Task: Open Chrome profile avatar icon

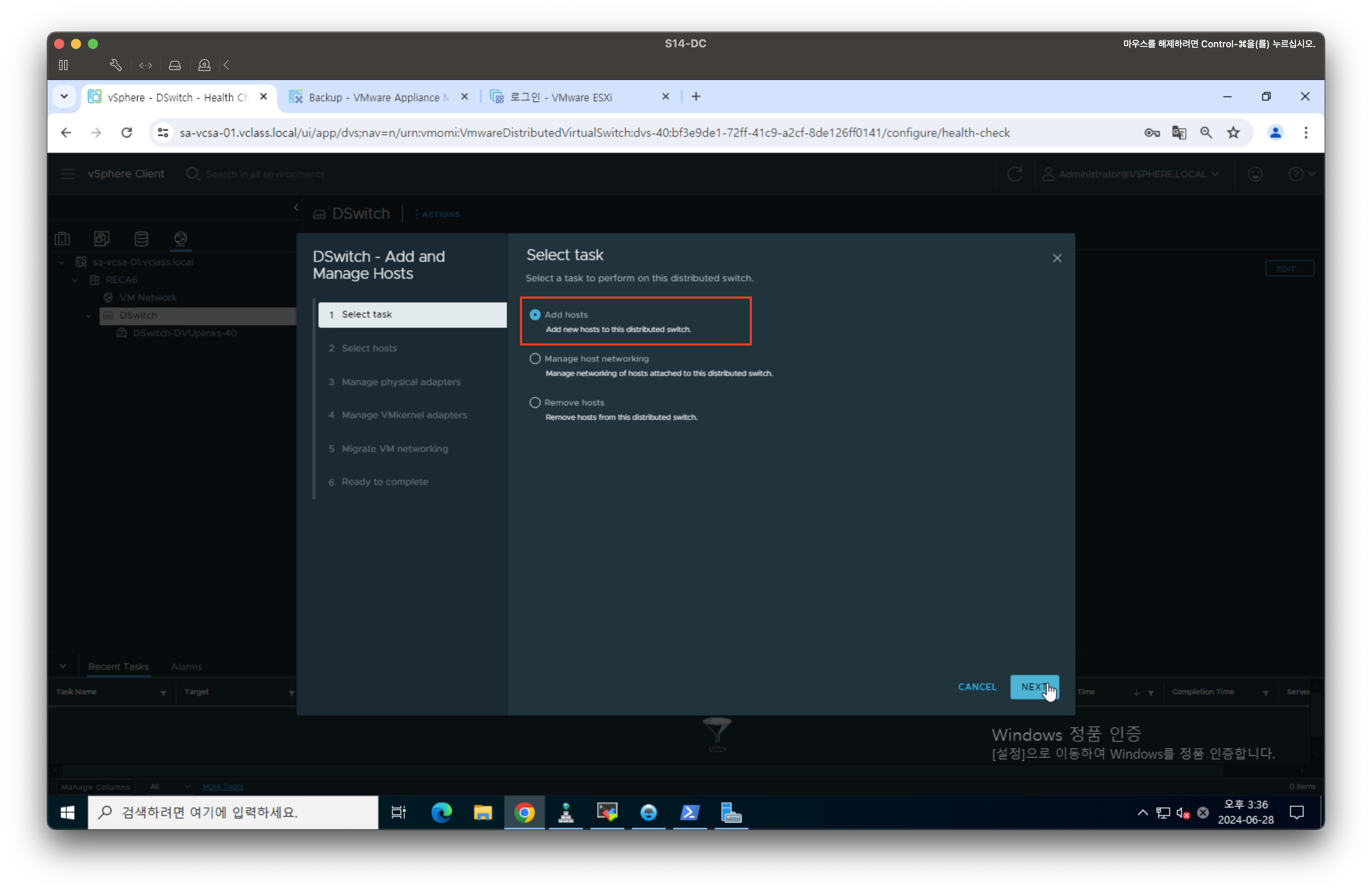Action: (1275, 133)
